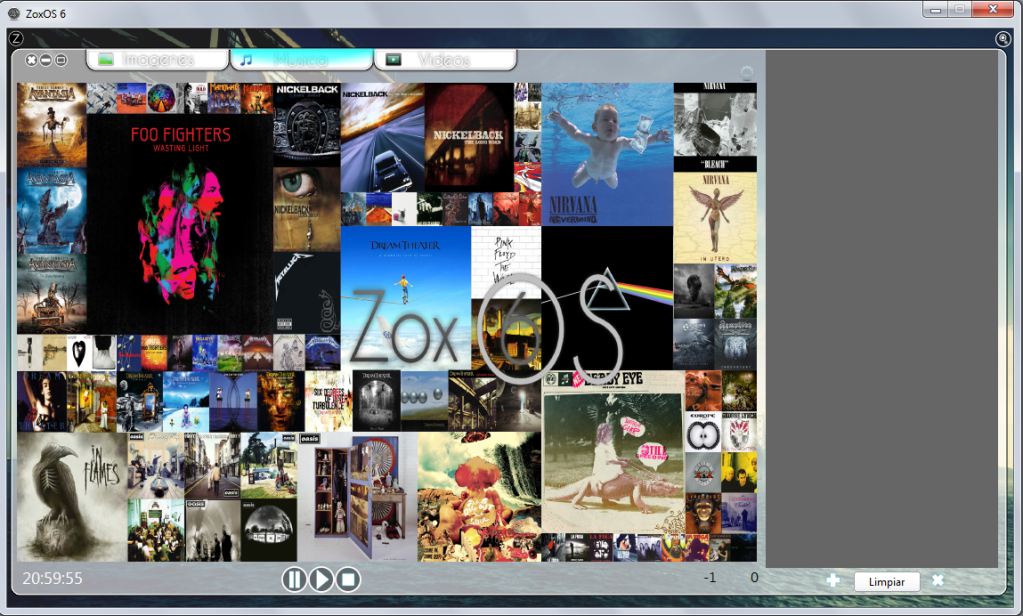Image resolution: width=1023 pixels, height=616 pixels.
Task: Select topmost Avantasia scarecrow album cover
Action: [x=52, y=125]
